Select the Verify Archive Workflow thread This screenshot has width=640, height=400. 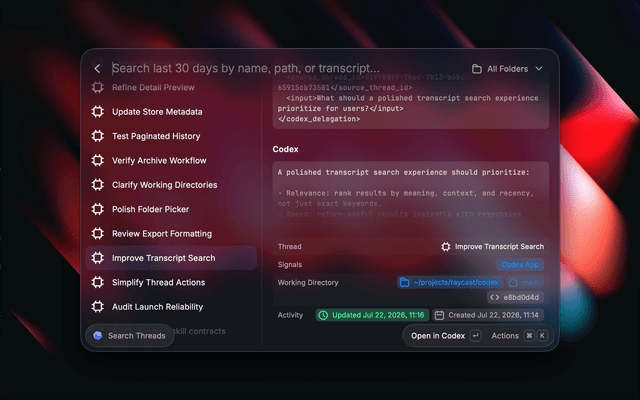click(171, 160)
